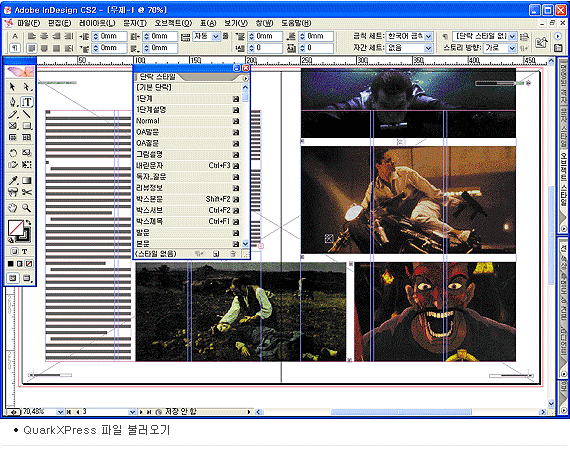The height and width of the screenshot is (451, 570).
Task: Click the horizontal grid frame tool
Action: (13, 137)
